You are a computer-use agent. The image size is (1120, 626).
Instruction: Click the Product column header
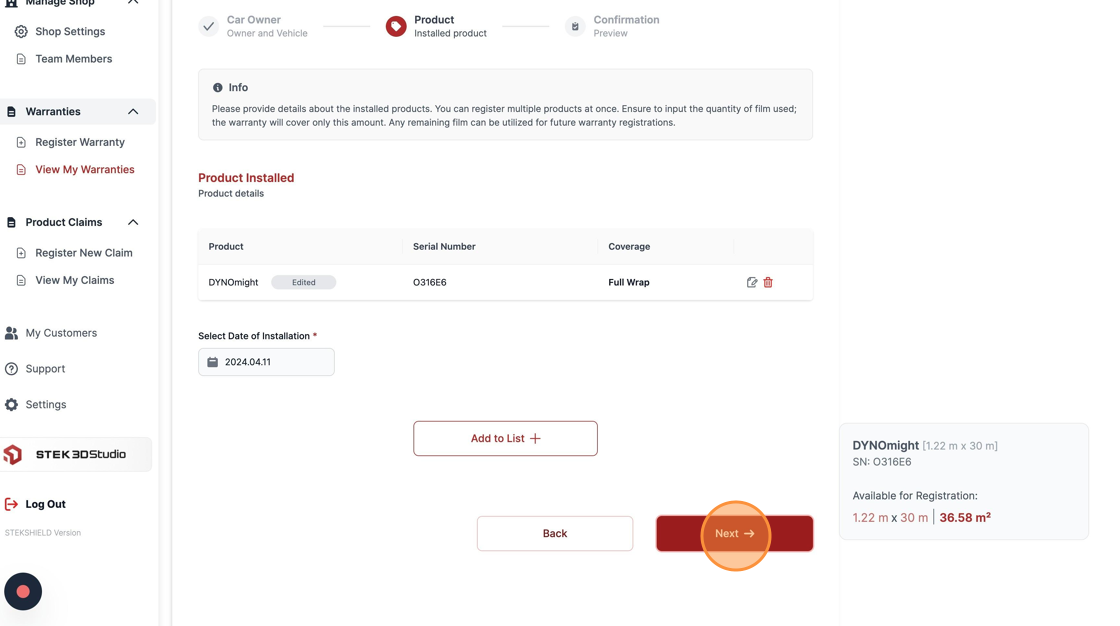(x=226, y=247)
